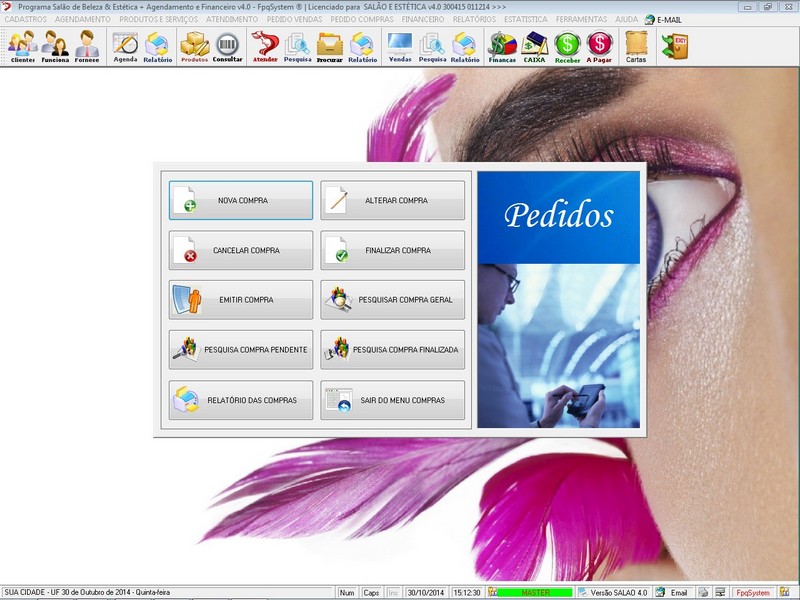This screenshot has height=600, width=800.
Task: Open the PRODUTOS E SERVIÇOS menu
Action: (159, 19)
